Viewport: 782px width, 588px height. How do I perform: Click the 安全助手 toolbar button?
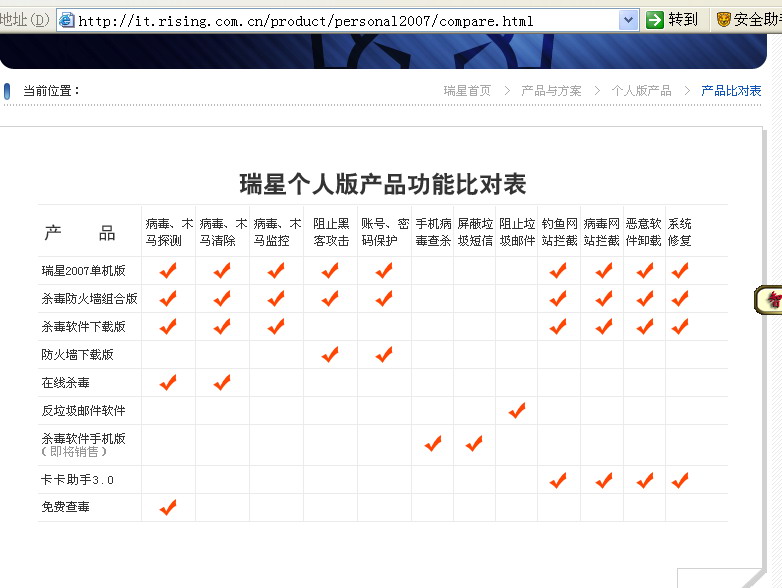click(x=749, y=20)
